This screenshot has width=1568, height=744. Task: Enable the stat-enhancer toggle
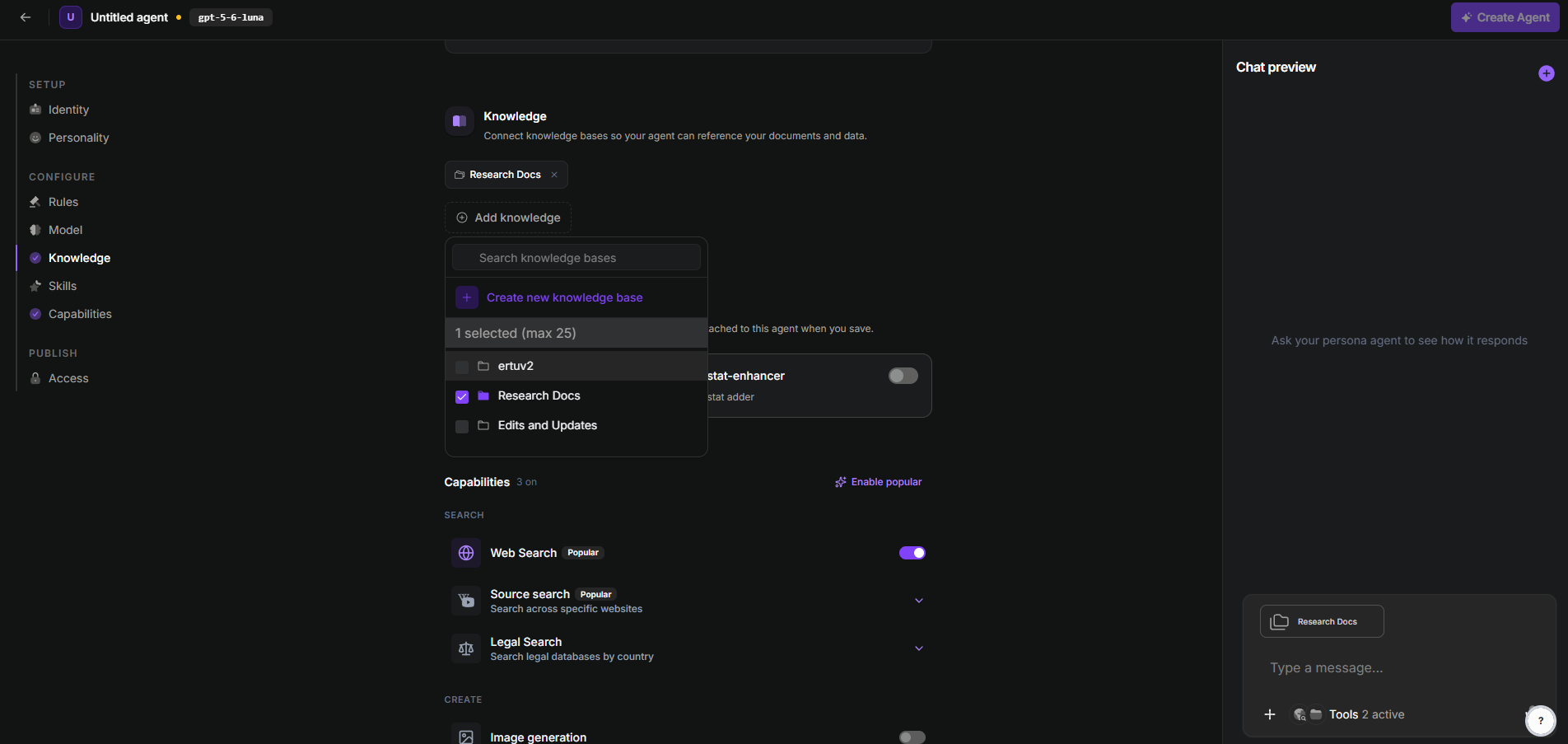(903, 376)
